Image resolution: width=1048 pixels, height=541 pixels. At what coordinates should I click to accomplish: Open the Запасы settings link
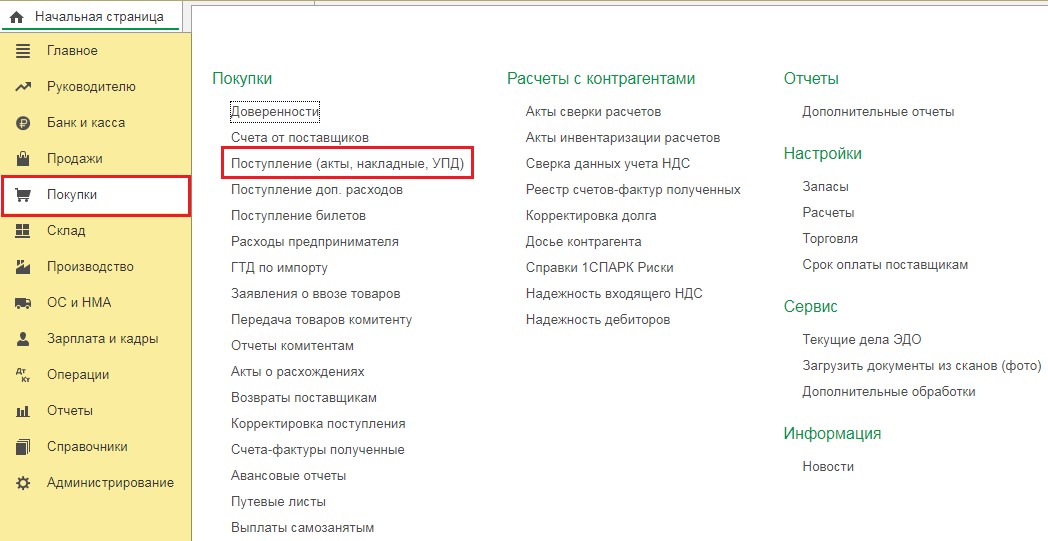pos(825,187)
